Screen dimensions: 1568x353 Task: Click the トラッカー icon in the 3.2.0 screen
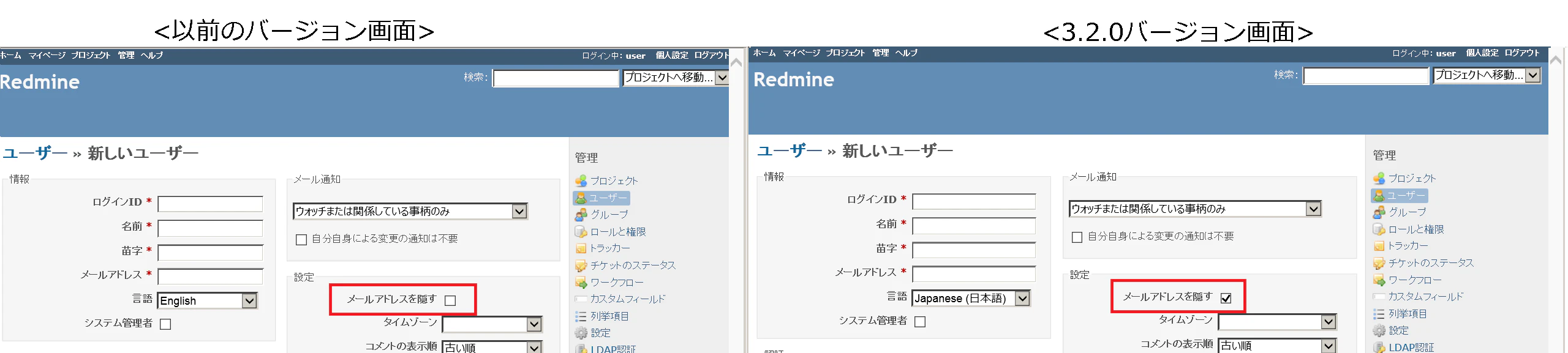click(1379, 246)
